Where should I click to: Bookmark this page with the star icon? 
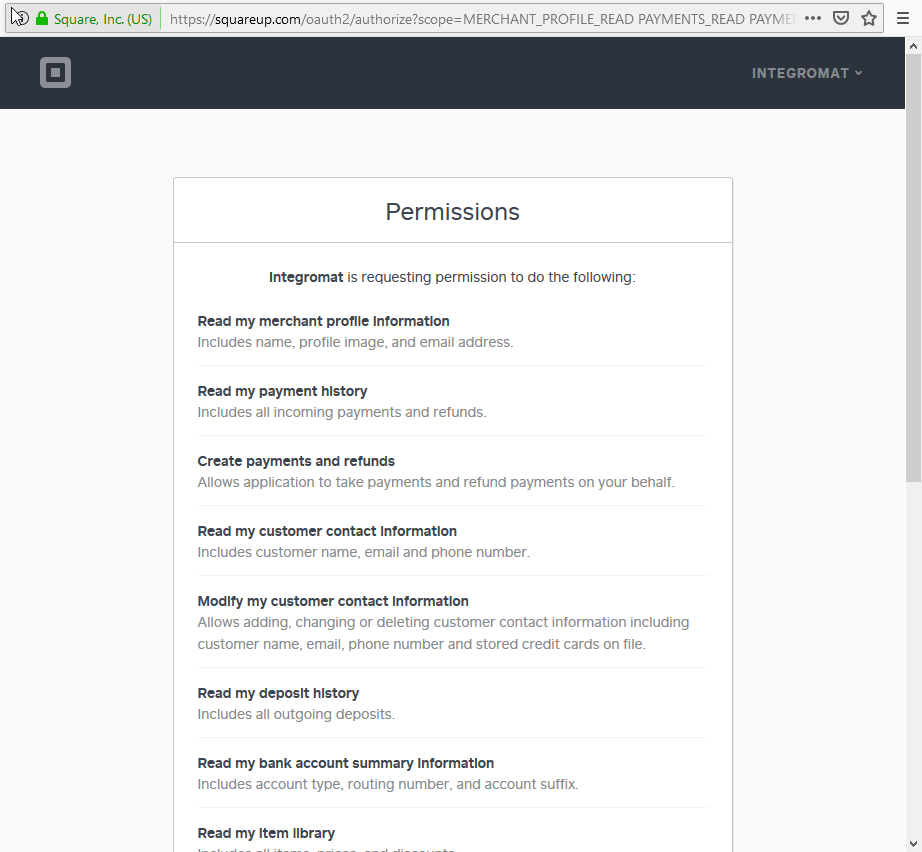(868, 18)
